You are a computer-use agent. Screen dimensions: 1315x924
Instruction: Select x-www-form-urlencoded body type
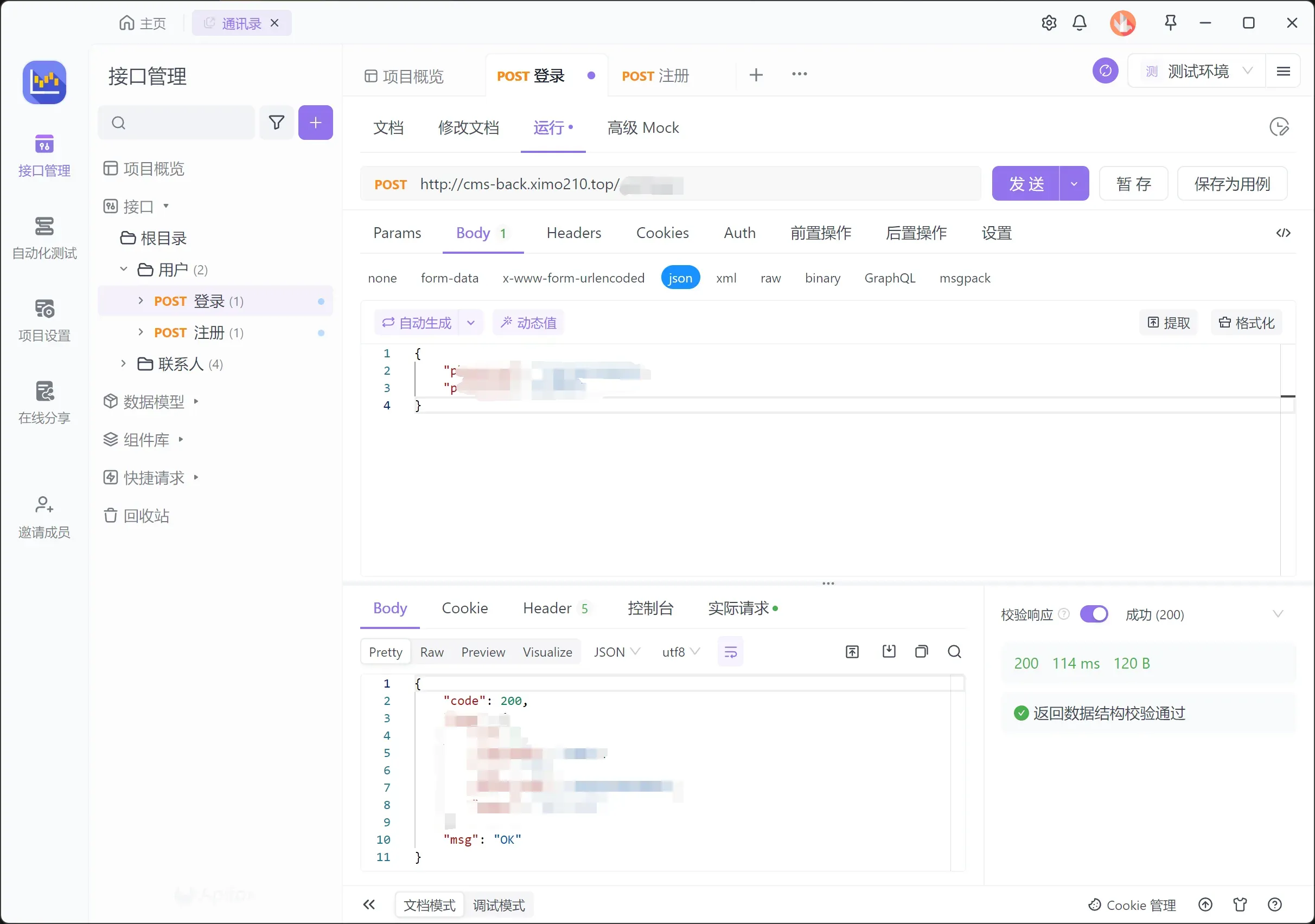click(573, 278)
